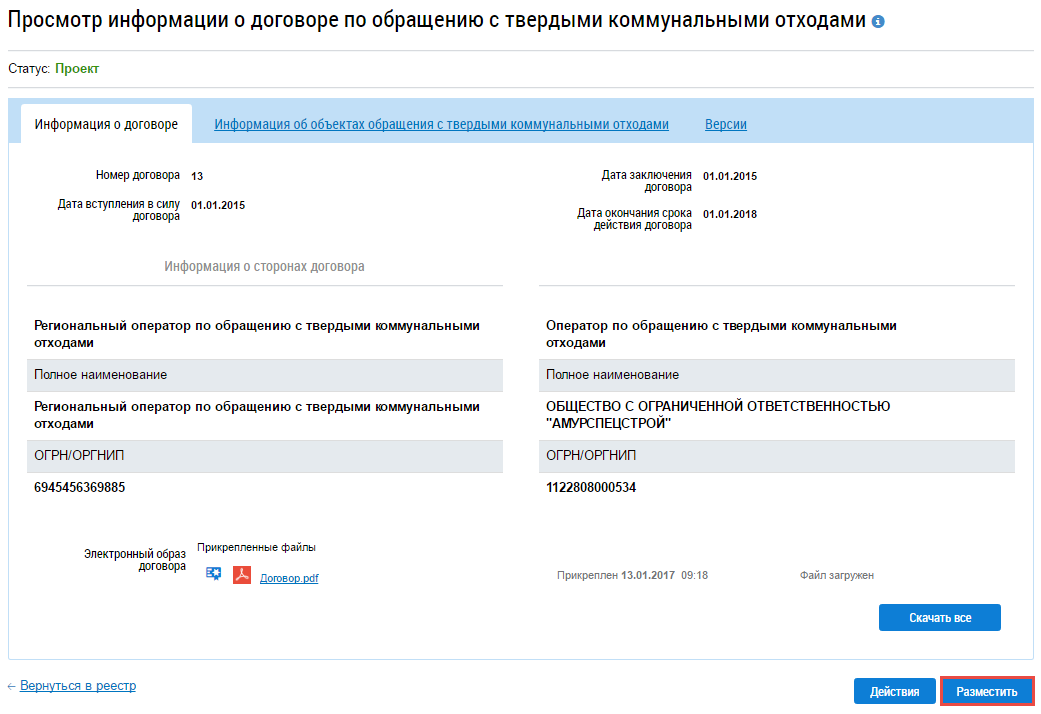1041x714 pixels.
Task: Click the Файл загружен status text
Action: [x=836, y=576]
